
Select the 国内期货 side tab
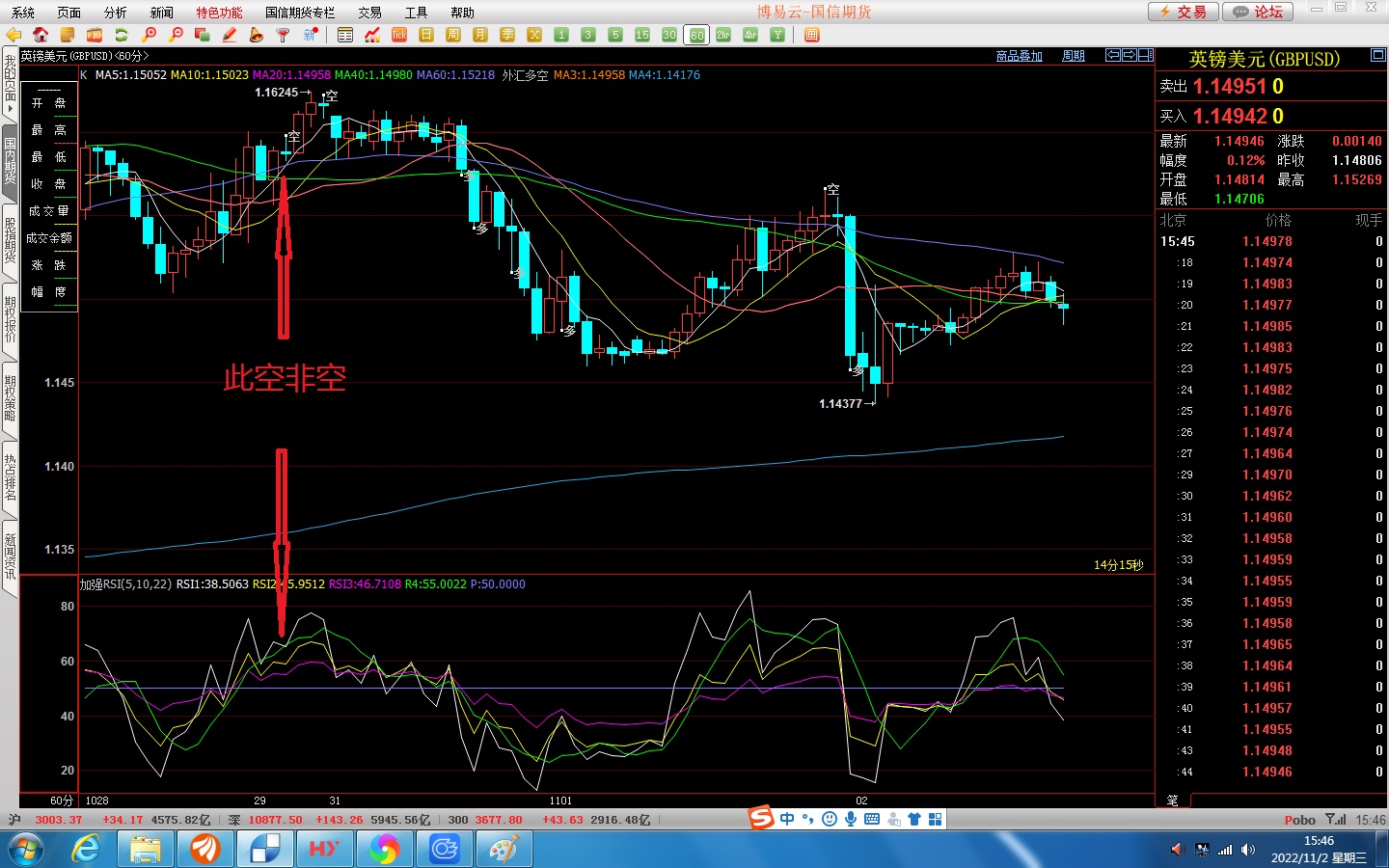pyautogui.click(x=10, y=161)
